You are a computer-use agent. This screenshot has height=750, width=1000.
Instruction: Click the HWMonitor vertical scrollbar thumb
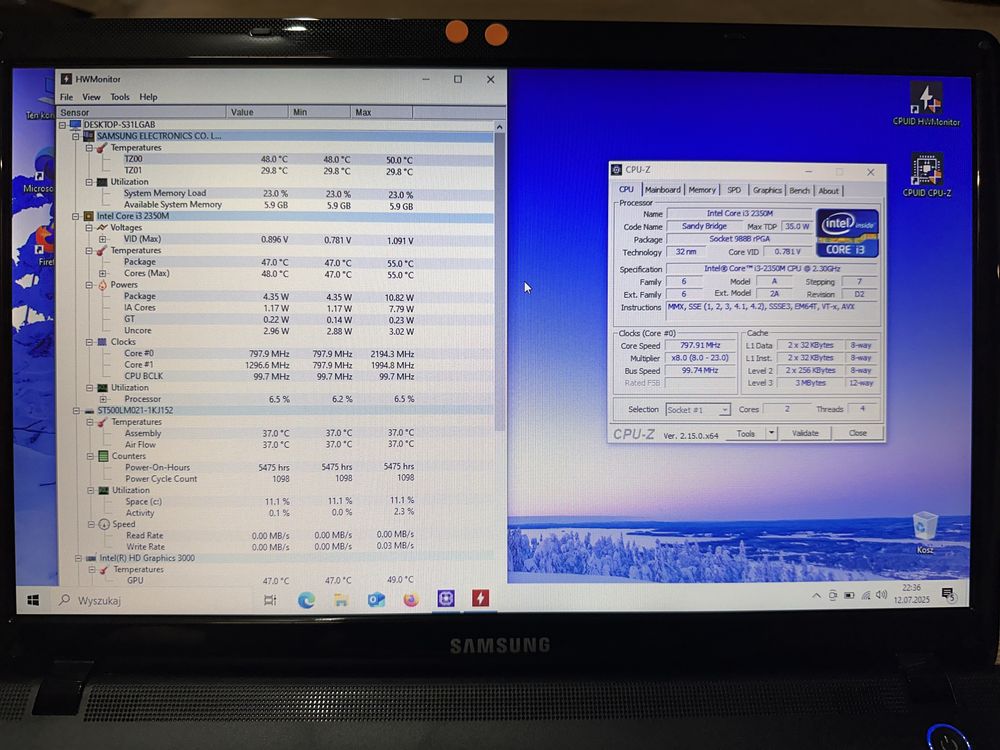499,281
